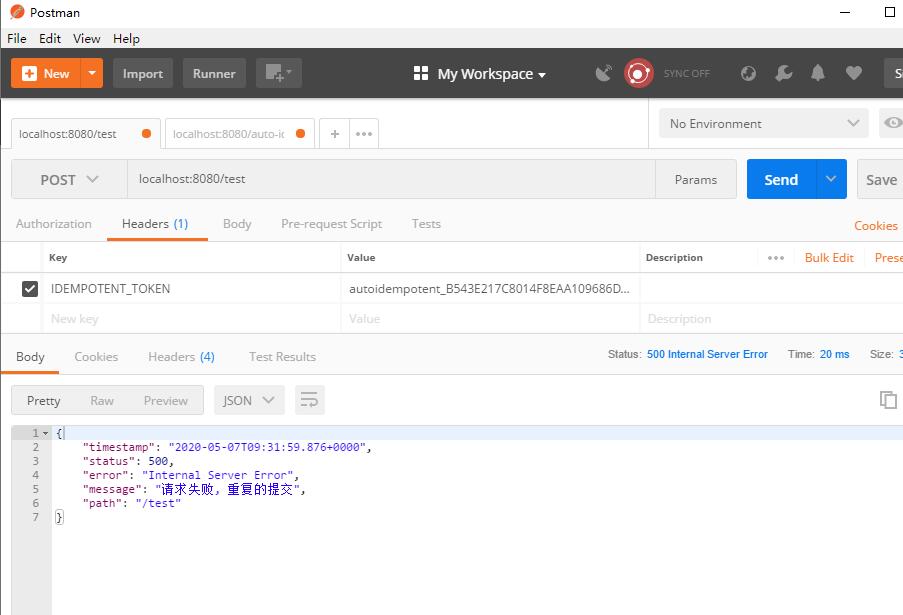903x615 pixels.
Task: Open the View menu
Action: [86, 39]
